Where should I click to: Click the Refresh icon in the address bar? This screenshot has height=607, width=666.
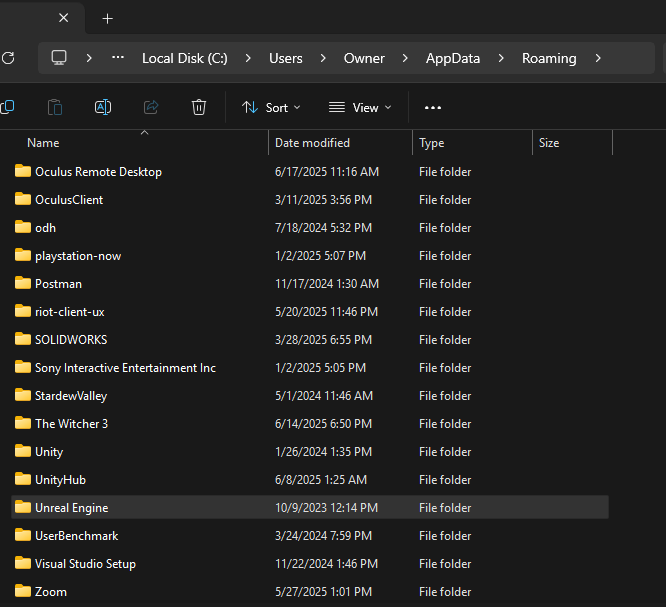coord(8,58)
